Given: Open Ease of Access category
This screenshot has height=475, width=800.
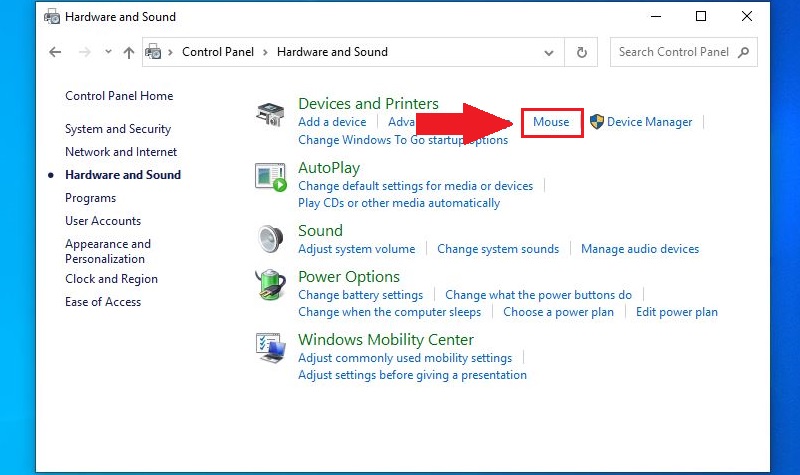Looking at the screenshot, I should pos(103,302).
